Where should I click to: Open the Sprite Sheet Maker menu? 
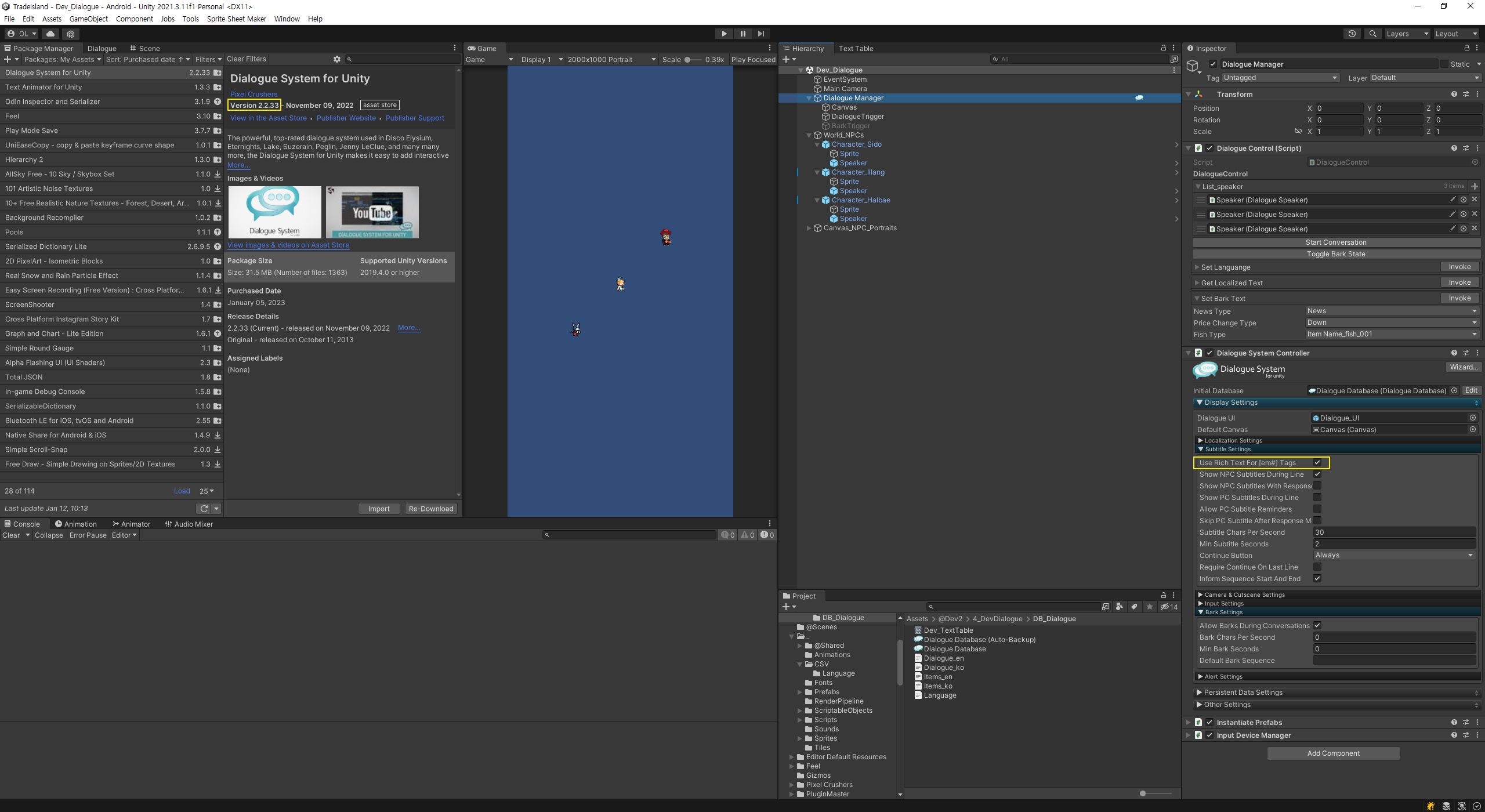point(237,19)
